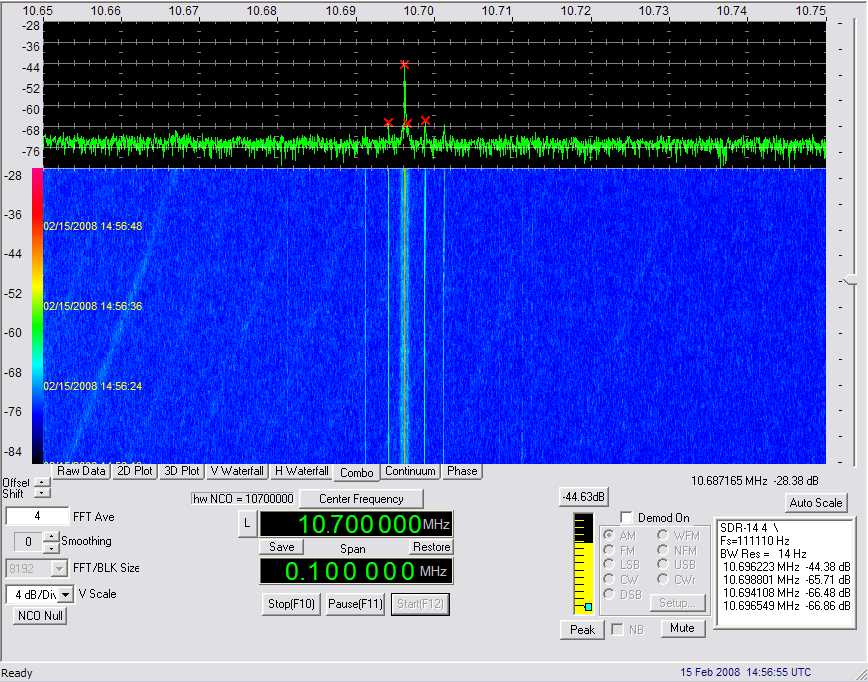
Task: Click the Save span button
Action: point(281,547)
